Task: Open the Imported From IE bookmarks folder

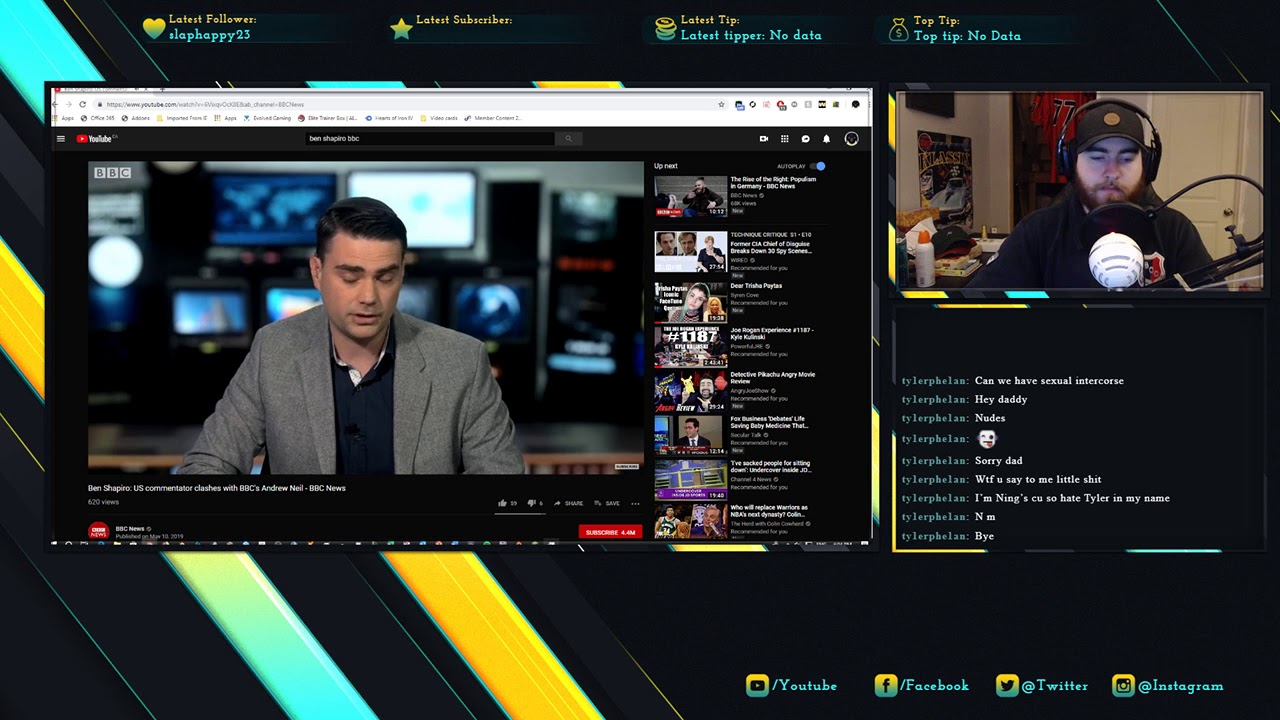Action: click(182, 118)
